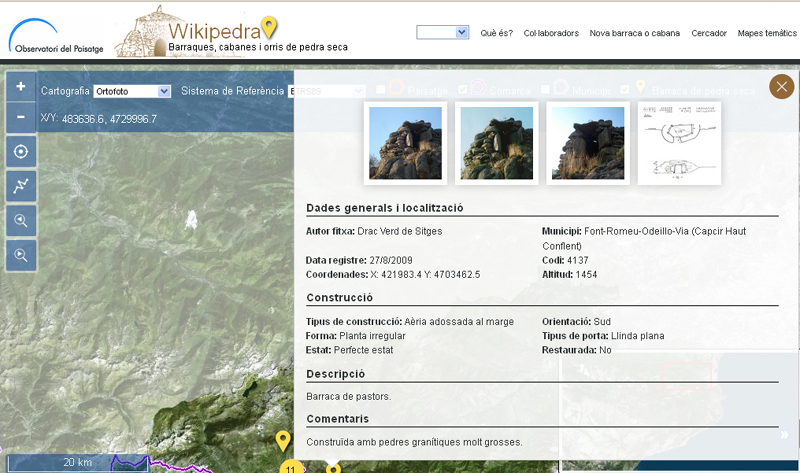Toggle the Municipi layer checkbox
800x473 pixels.
tap(545, 91)
